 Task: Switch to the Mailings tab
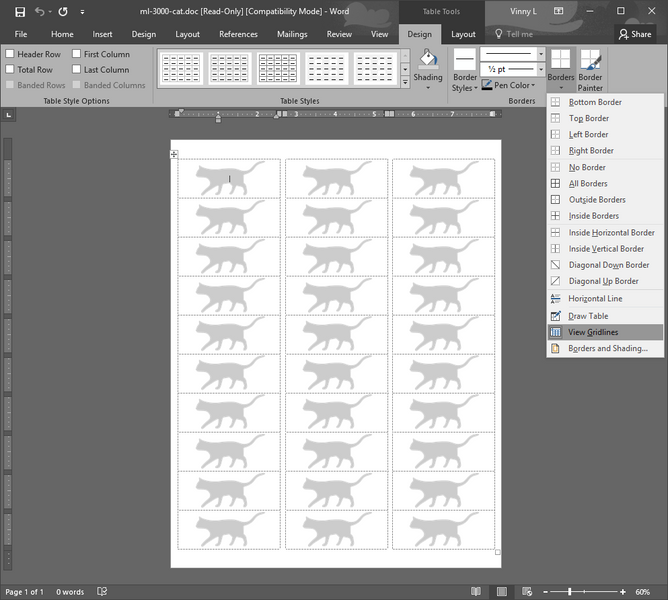(292, 34)
